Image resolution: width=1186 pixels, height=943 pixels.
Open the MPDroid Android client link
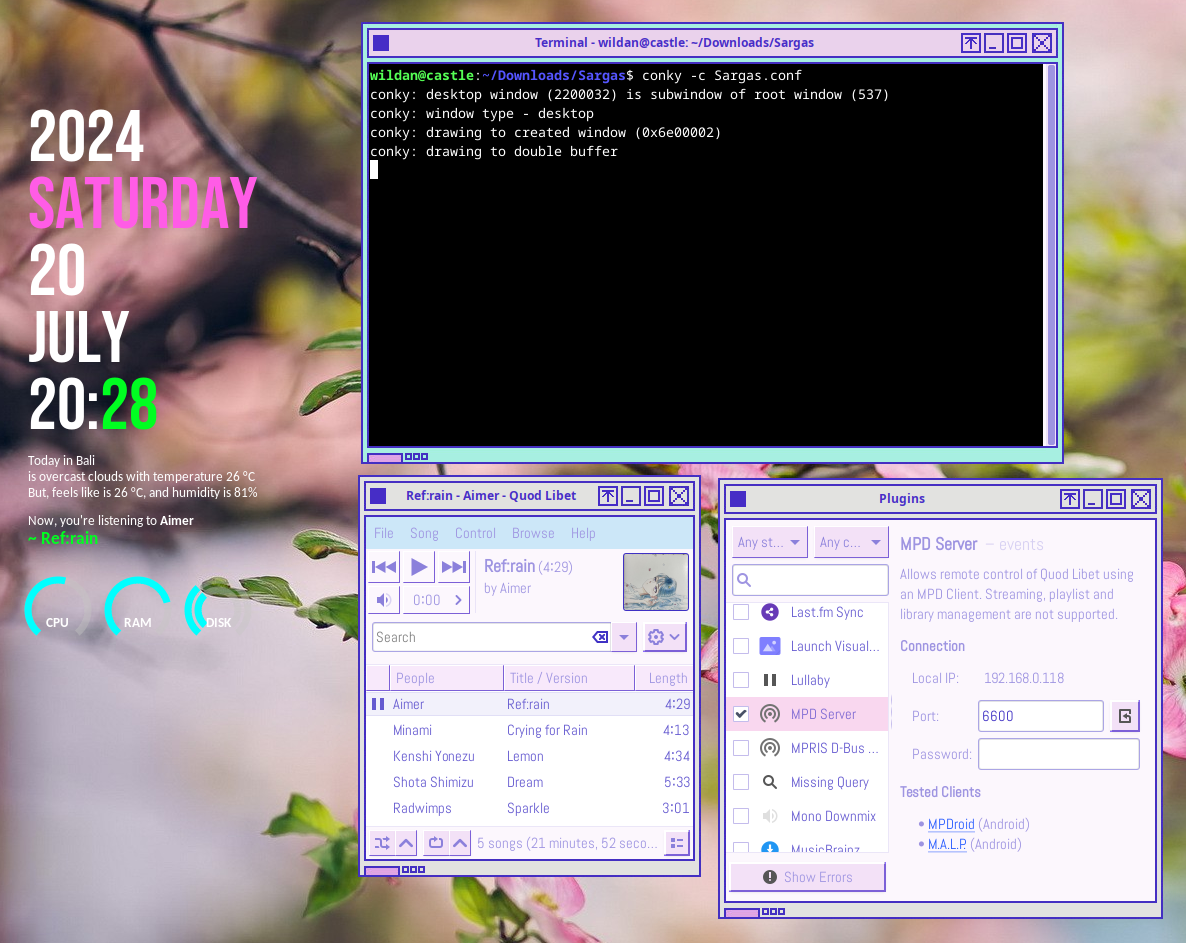point(950,824)
